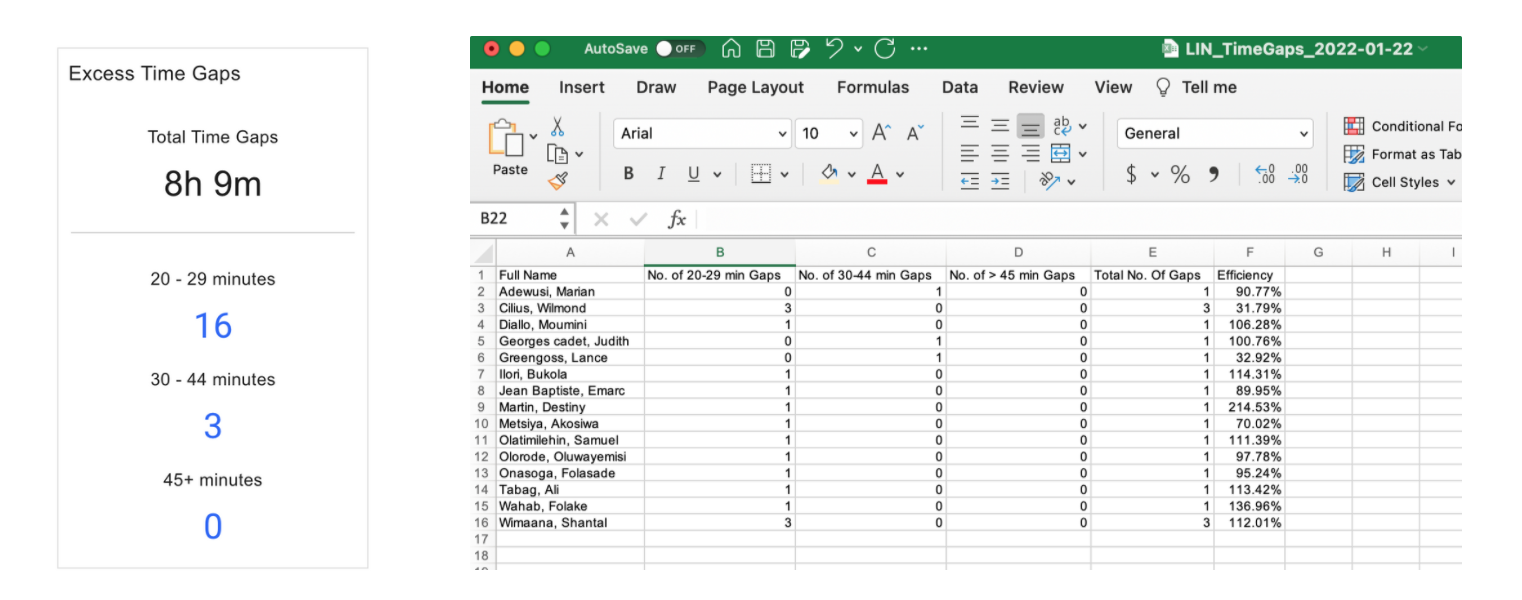The width and height of the screenshot is (1522, 600).
Task: Toggle italic formatting
Action: pos(661,172)
